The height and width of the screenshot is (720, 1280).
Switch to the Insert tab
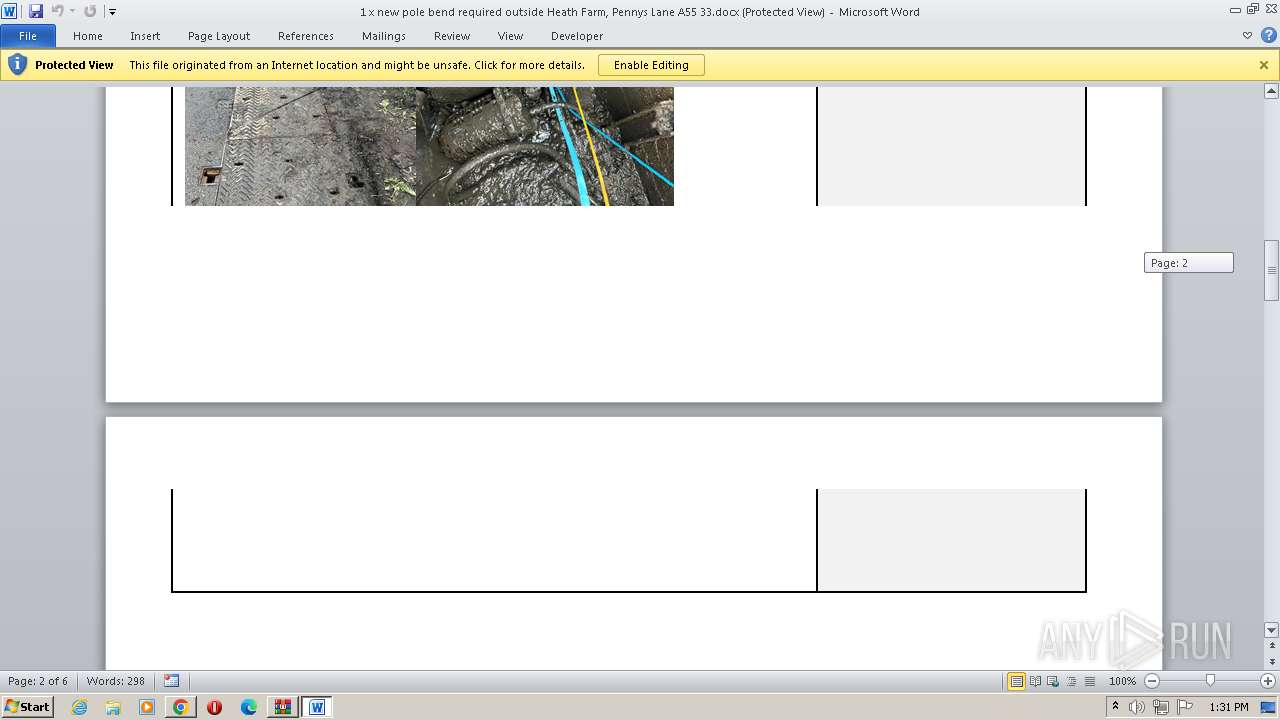point(145,36)
